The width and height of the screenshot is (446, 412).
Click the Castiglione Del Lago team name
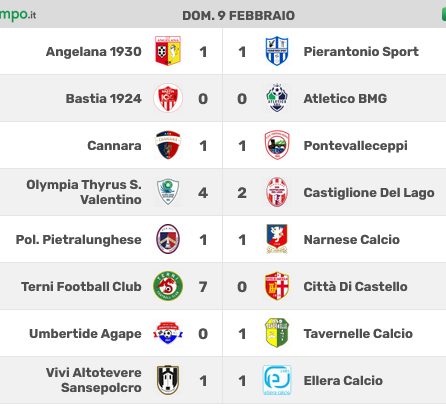369,193
